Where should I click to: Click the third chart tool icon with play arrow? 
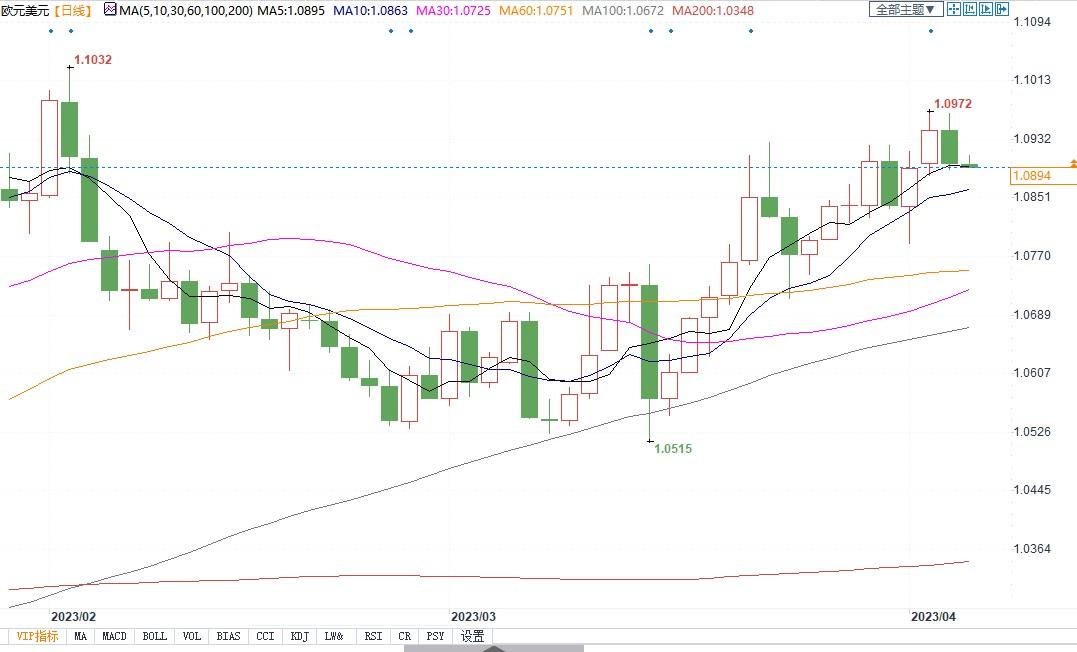[986, 10]
